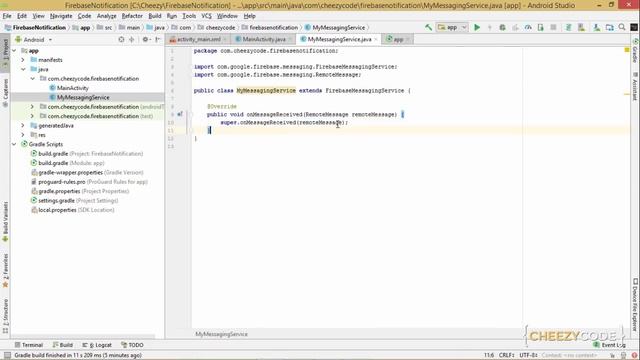Click the Profile app gauge icon
The image size is (640, 360).
528,27
